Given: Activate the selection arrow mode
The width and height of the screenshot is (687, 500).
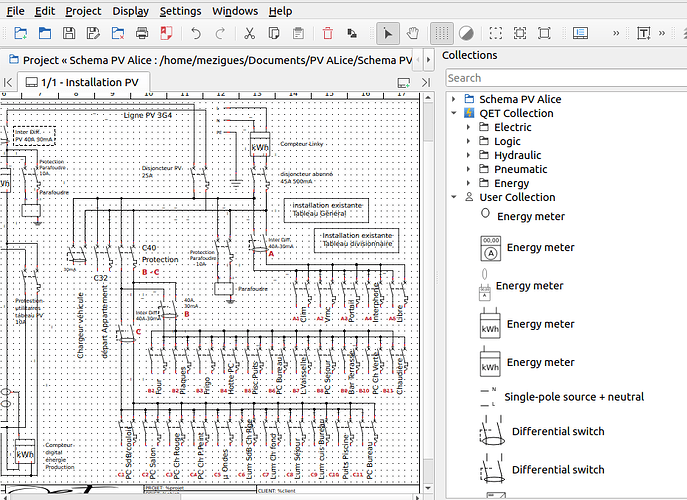Looking at the screenshot, I should coord(388,33).
